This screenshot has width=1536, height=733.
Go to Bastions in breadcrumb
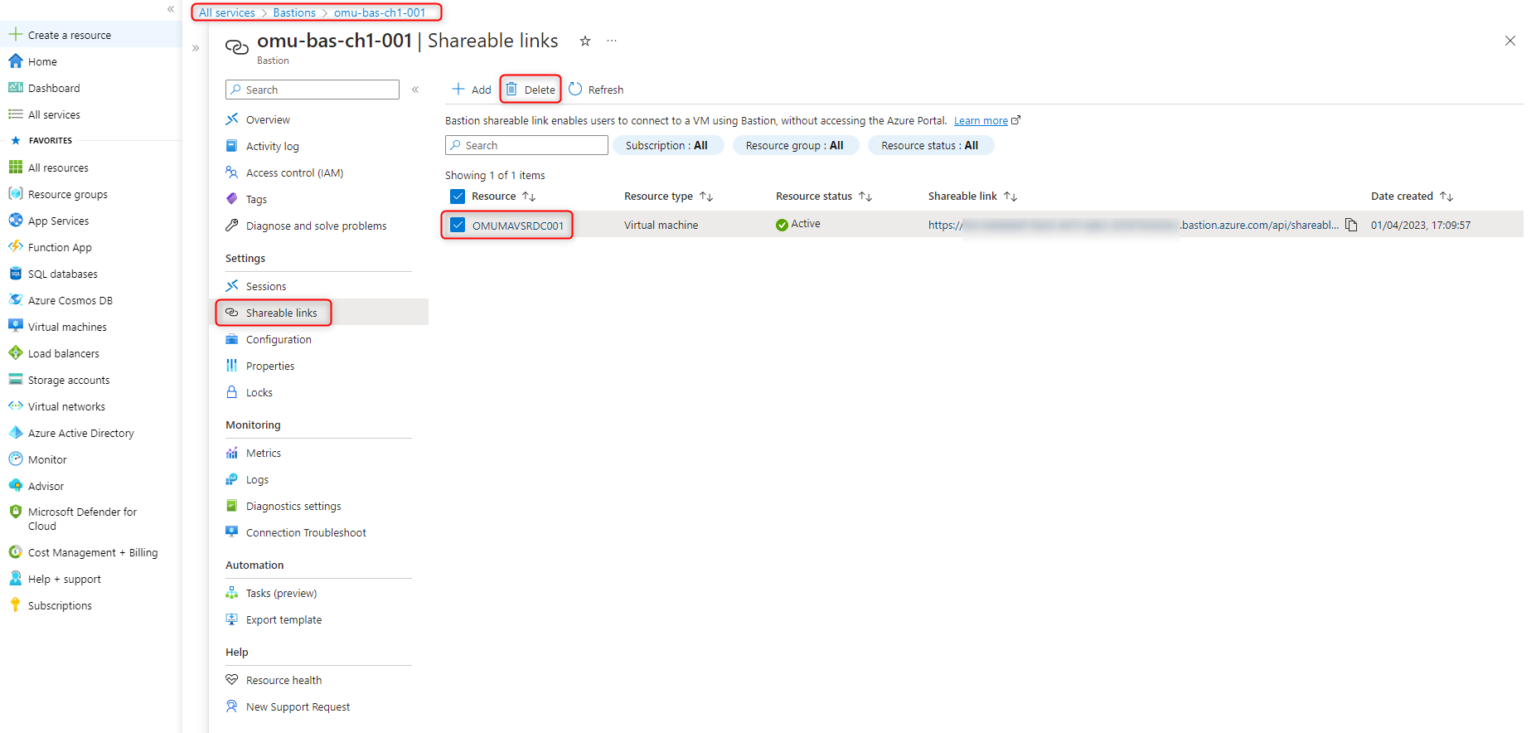[x=294, y=13]
